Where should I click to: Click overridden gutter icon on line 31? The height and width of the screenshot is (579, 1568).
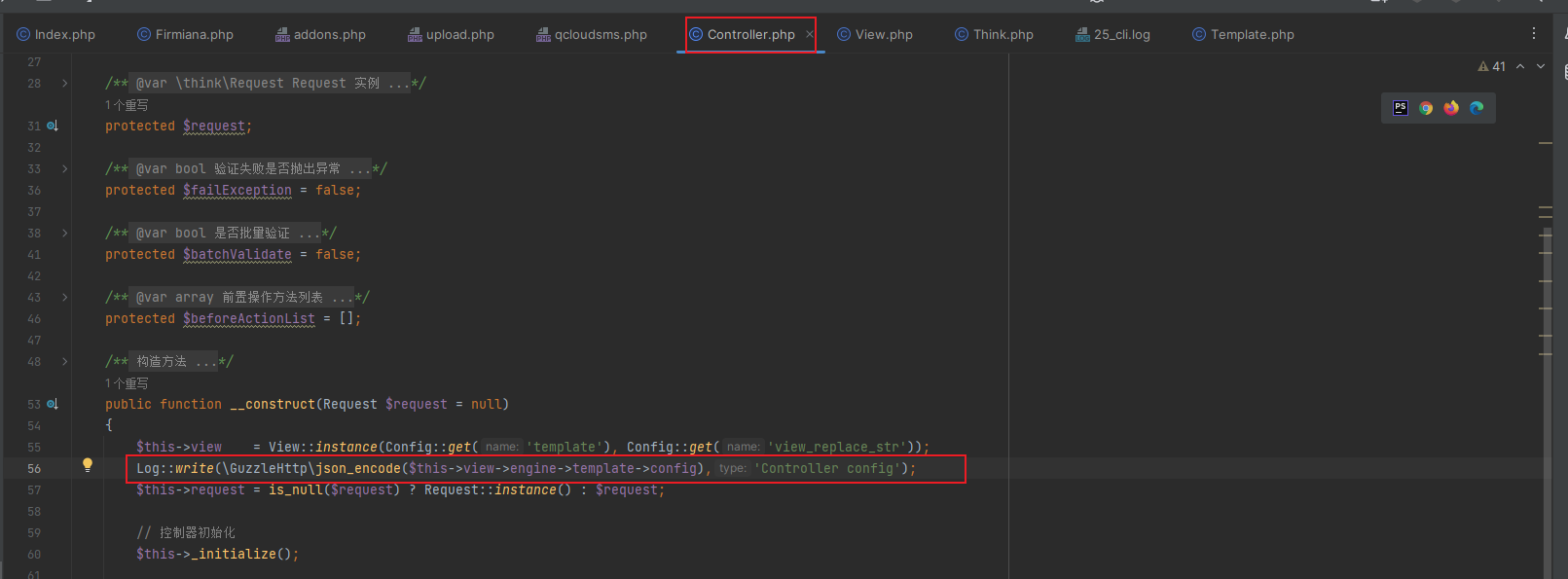point(53,126)
